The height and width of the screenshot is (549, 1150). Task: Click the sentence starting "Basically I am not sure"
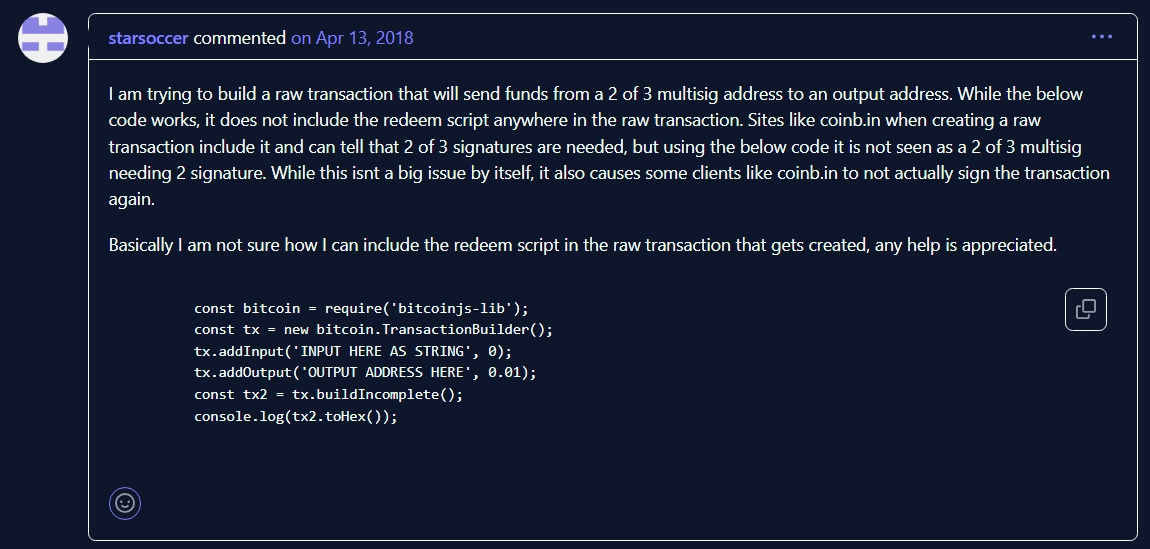pos(582,245)
